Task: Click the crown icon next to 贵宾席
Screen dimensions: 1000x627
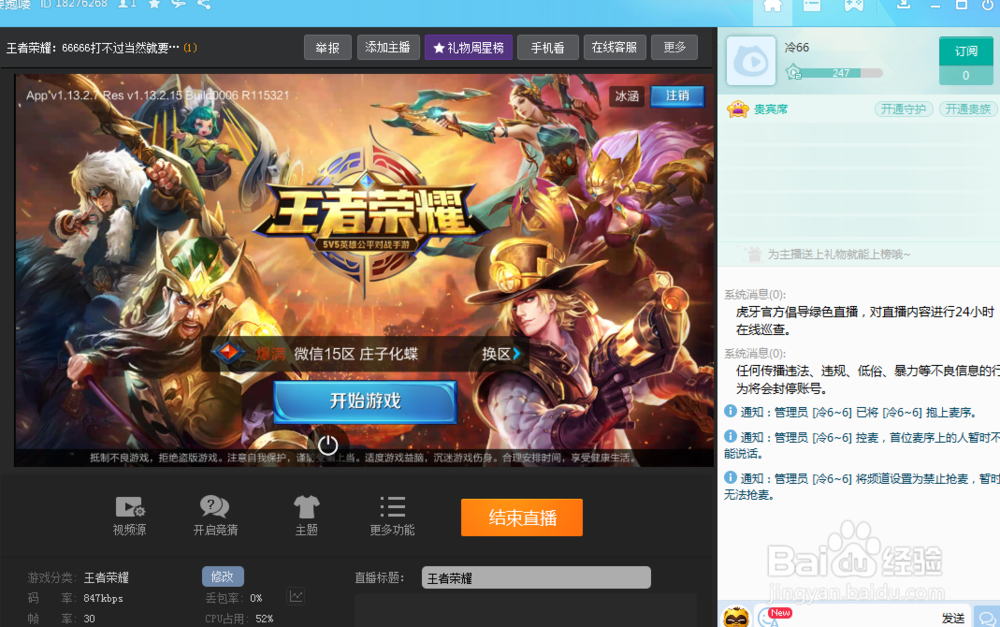Action: click(x=737, y=109)
